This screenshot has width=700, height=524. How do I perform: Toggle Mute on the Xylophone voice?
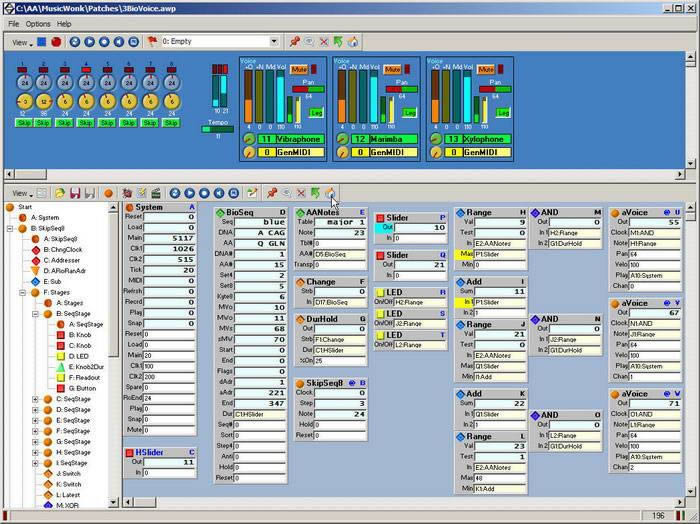(486, 70)
